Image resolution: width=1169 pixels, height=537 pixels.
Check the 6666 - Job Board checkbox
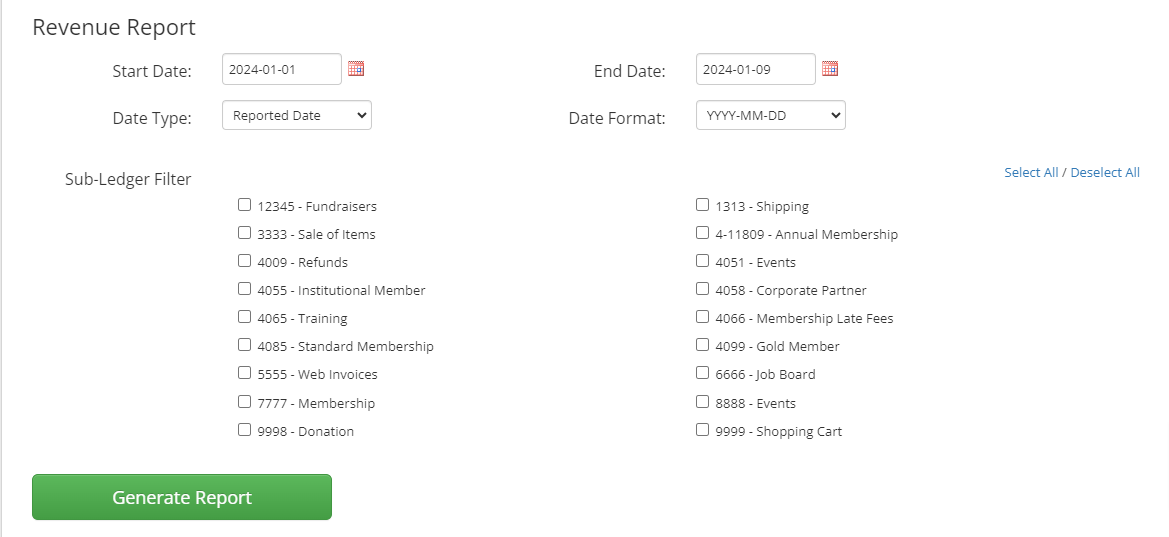pos(703,373)
